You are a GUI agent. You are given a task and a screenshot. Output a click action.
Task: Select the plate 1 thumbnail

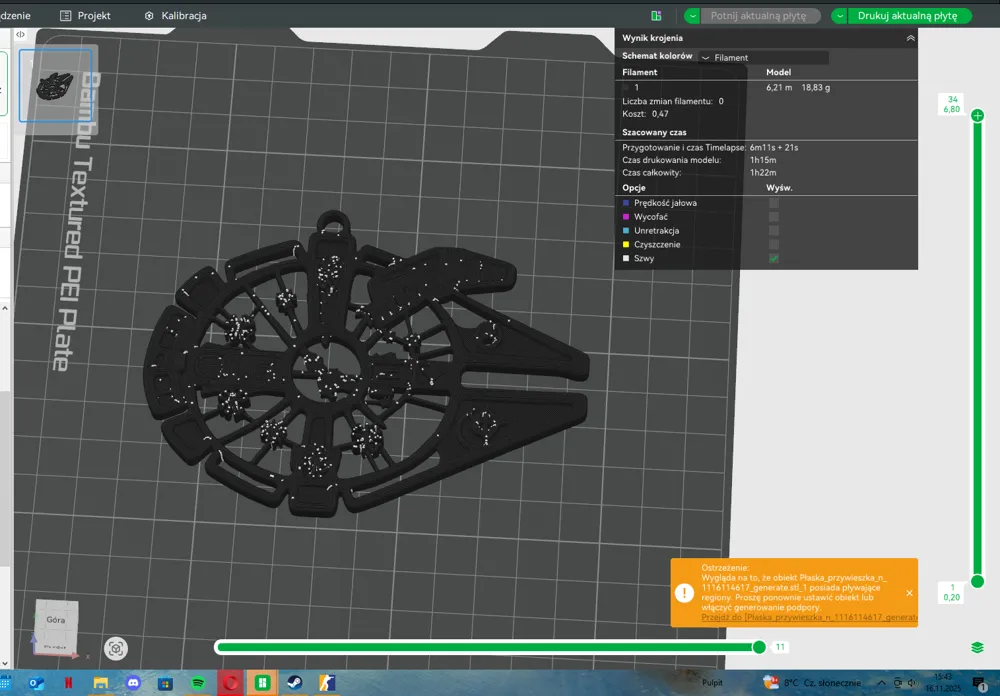click(55, 85)
